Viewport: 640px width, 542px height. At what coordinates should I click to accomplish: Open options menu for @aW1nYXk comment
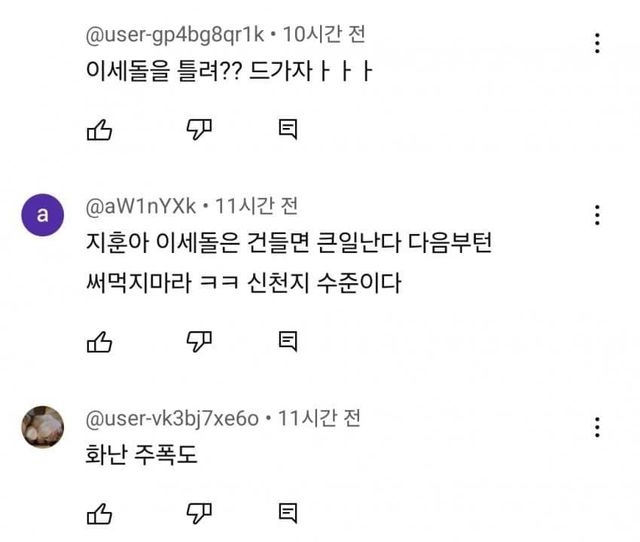pos(597,215)
